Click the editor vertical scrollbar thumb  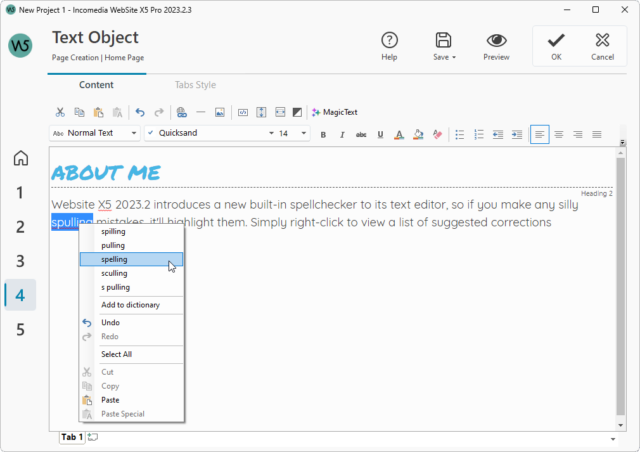620,286
